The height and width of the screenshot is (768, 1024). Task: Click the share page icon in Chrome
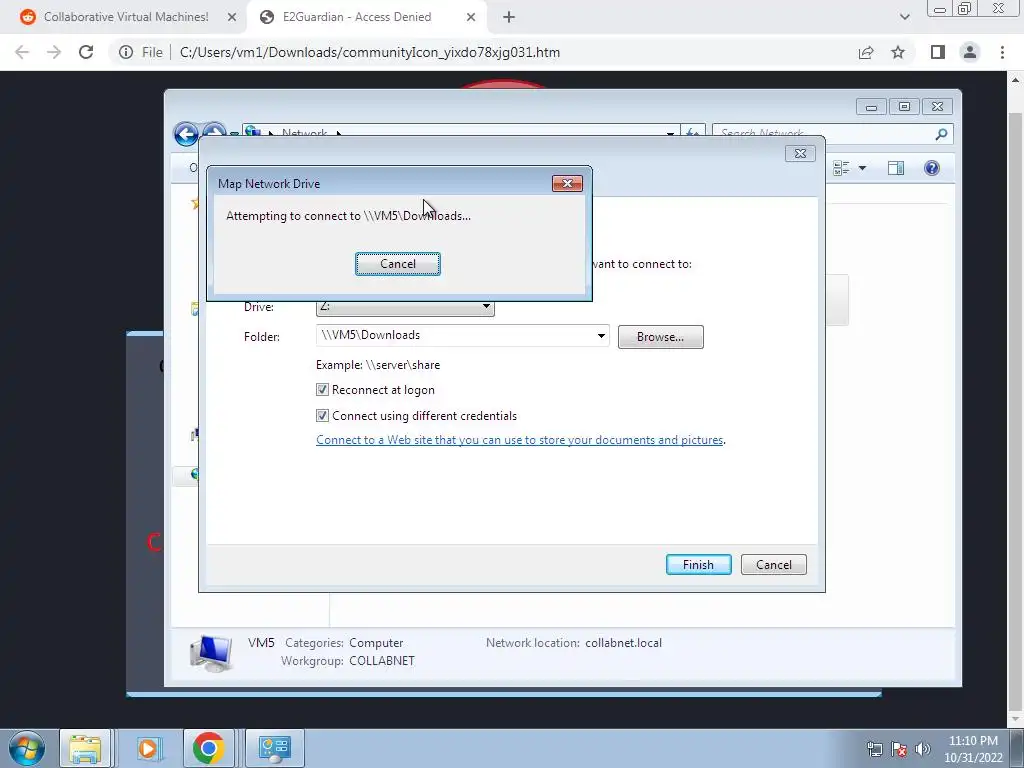click(x=866, y=52)
